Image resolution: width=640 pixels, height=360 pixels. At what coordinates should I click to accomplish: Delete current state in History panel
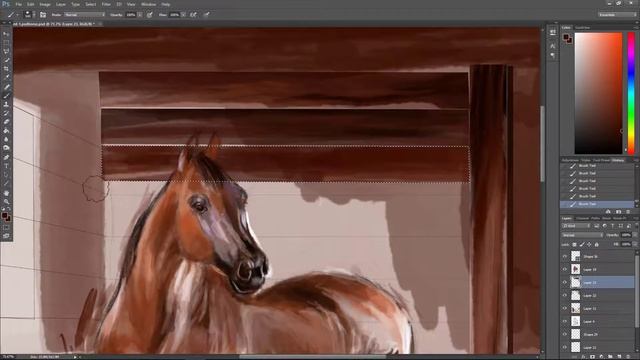click(x=628, y=211)
